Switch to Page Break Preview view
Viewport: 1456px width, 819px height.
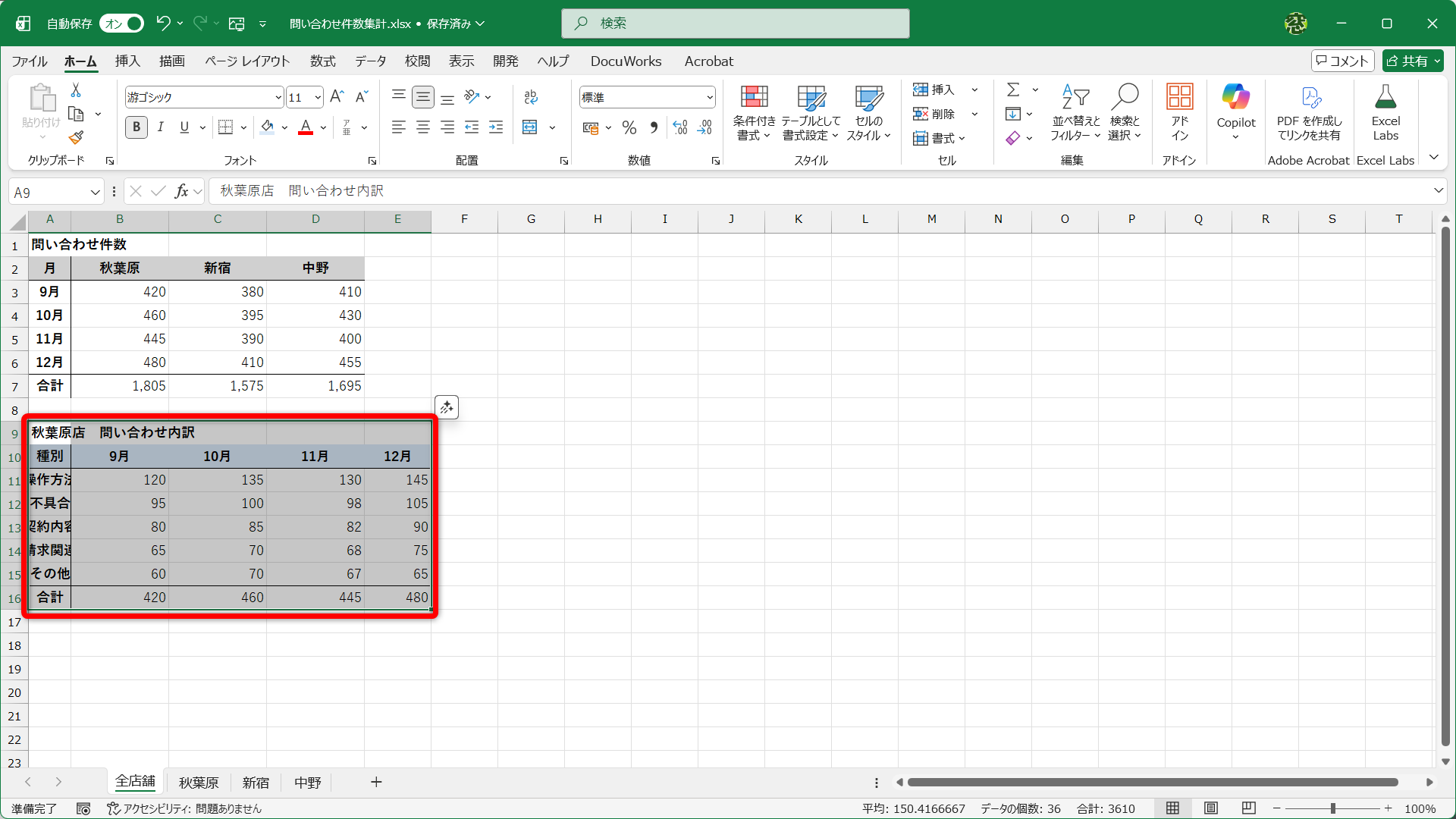(1249, 808)
